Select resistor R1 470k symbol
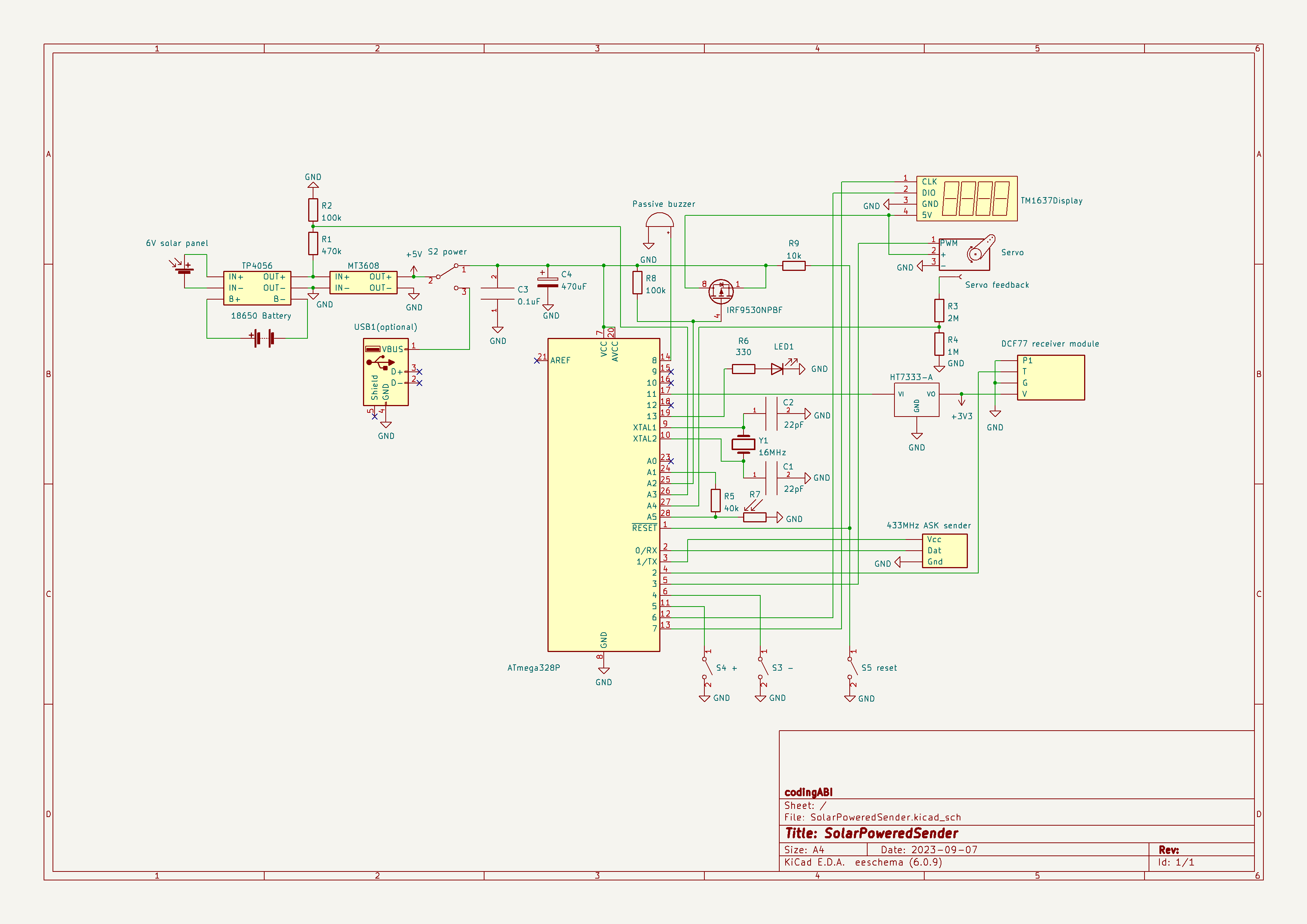This screenshot has width=1307, height=924. pyautogui.click(x=313, y=244)
